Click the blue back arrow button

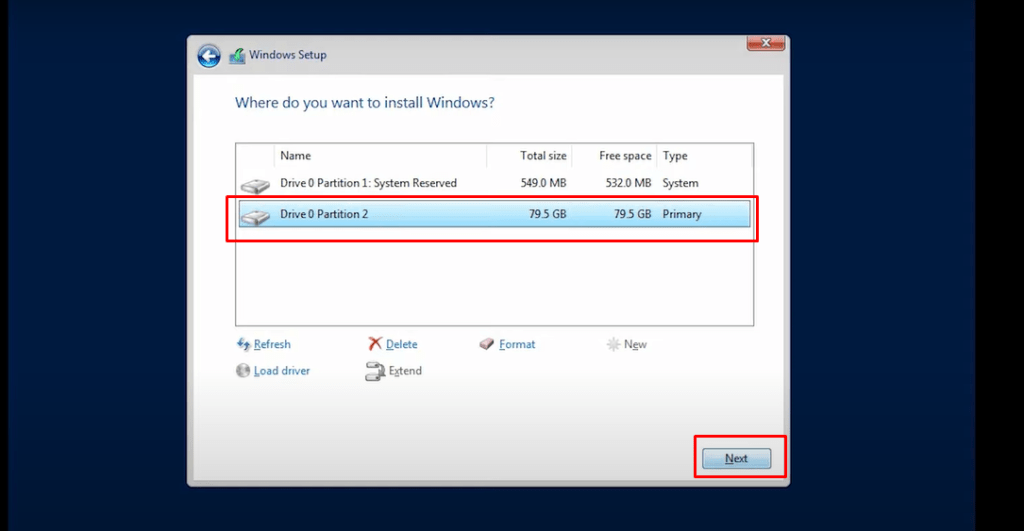coord(209,56)
